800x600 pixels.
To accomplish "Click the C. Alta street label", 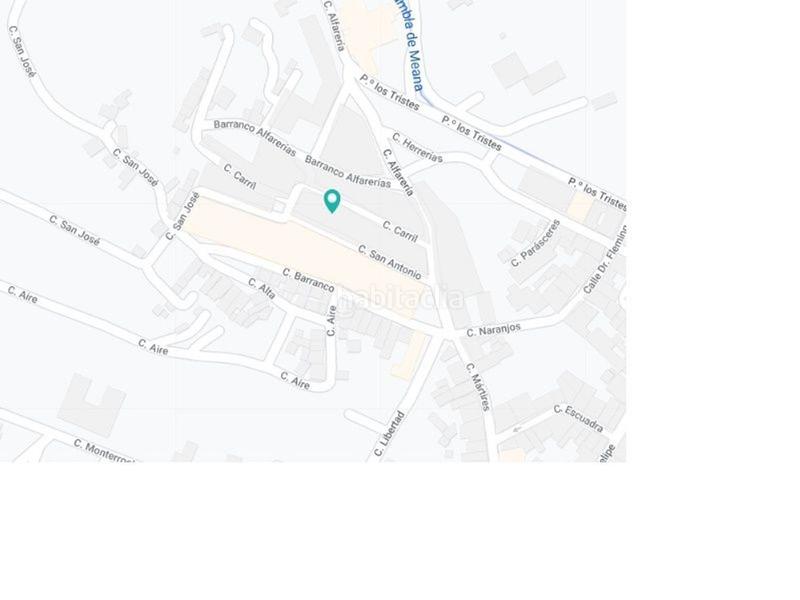I will [262, 288].
